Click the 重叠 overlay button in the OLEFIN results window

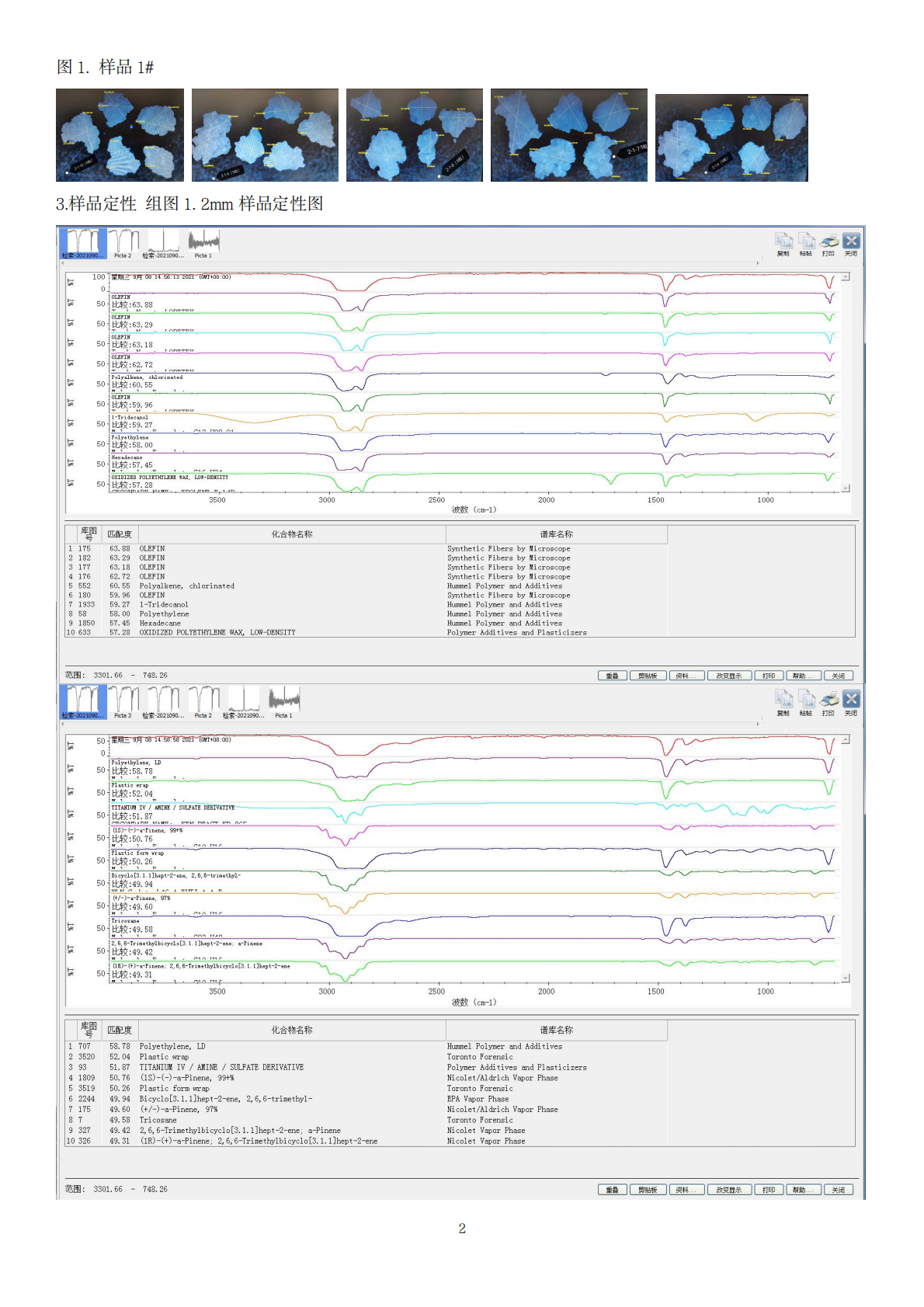point(613,676)
